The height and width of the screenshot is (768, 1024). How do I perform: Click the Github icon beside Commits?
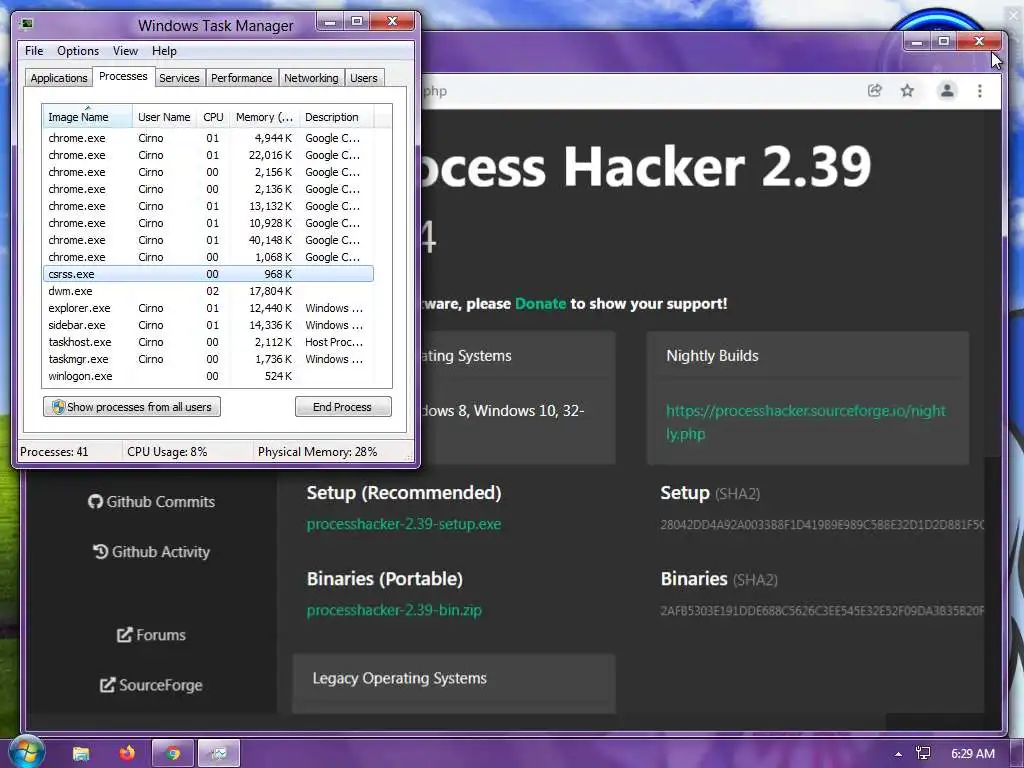95,502
